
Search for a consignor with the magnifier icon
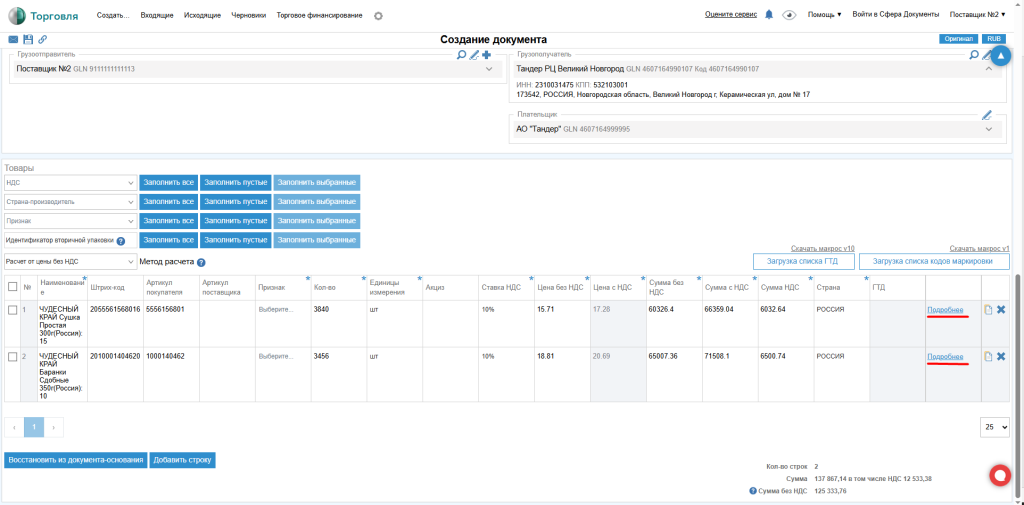(x=462, y=55)
